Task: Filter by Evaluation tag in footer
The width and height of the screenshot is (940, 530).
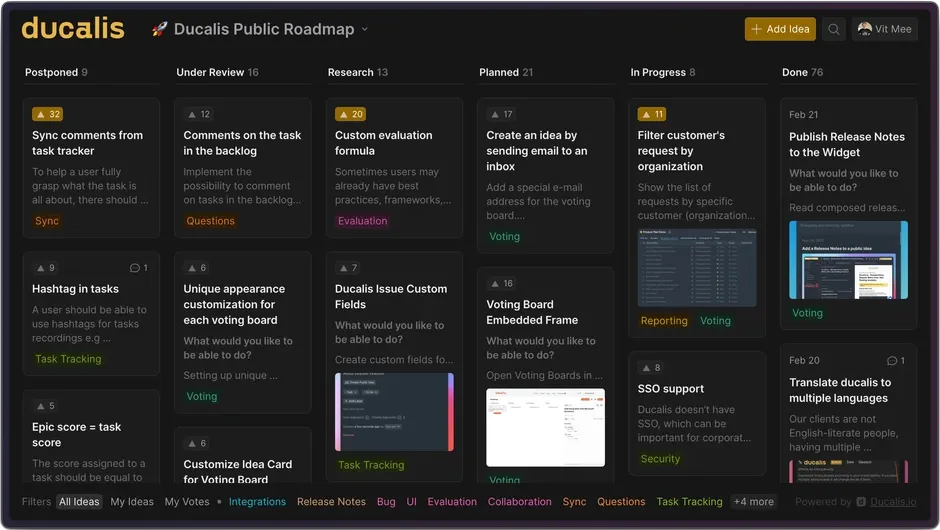Action: pos(452,502)
